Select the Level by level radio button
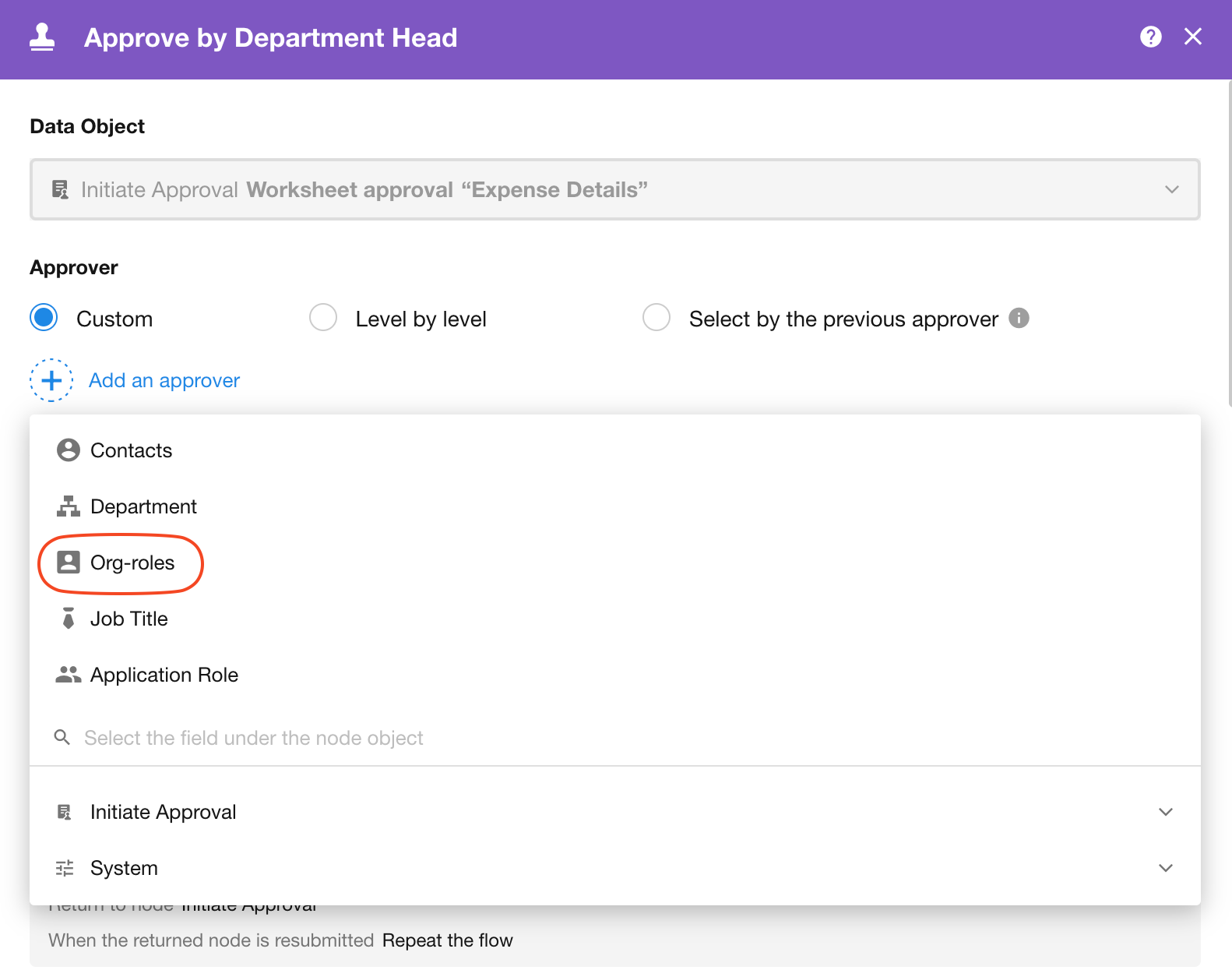Screen dimensions: 1232x977 click(323, 318)
